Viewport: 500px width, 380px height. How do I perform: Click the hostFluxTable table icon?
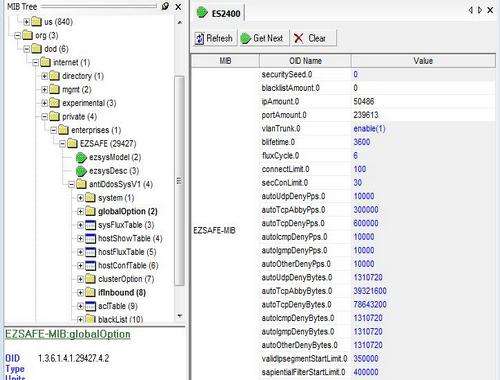(x=90, y=252)
